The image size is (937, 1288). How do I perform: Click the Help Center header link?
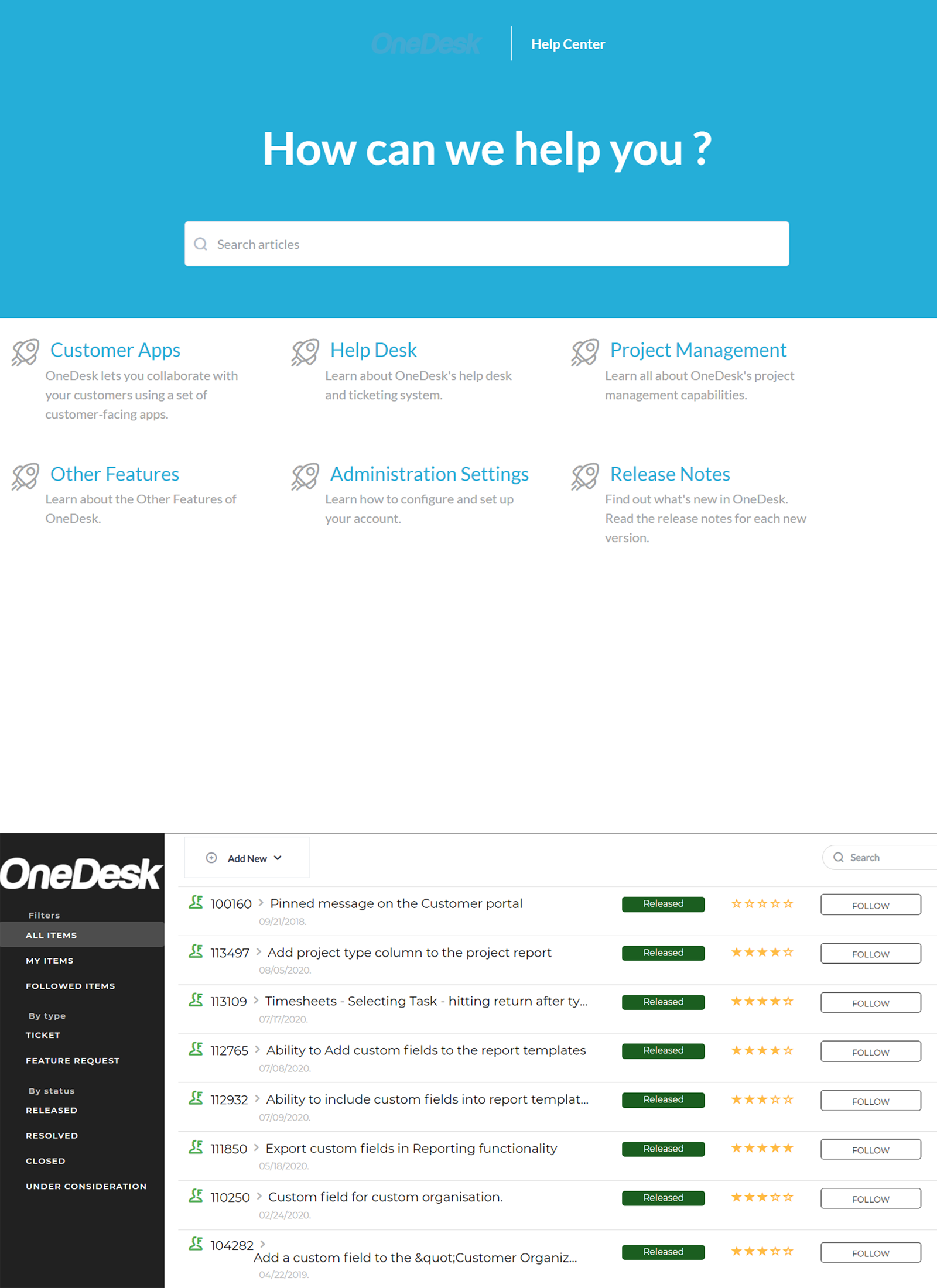pyautogui.click(x=568, y=44)
